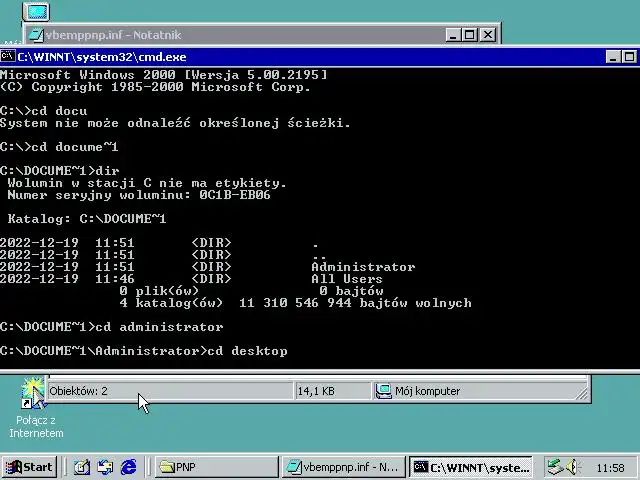Click the All Users directory entry
This screenshot has width=640, height=480.
point(347,279)
